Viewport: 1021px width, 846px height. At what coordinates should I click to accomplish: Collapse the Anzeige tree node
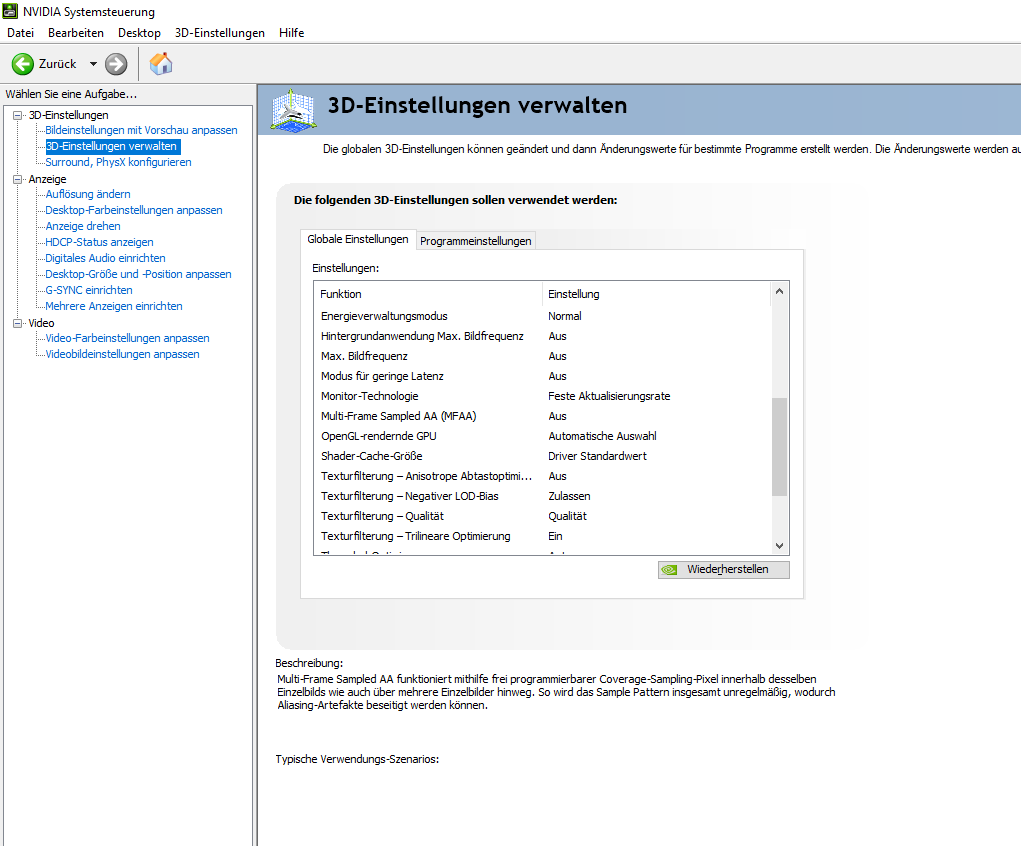[18, 179]
